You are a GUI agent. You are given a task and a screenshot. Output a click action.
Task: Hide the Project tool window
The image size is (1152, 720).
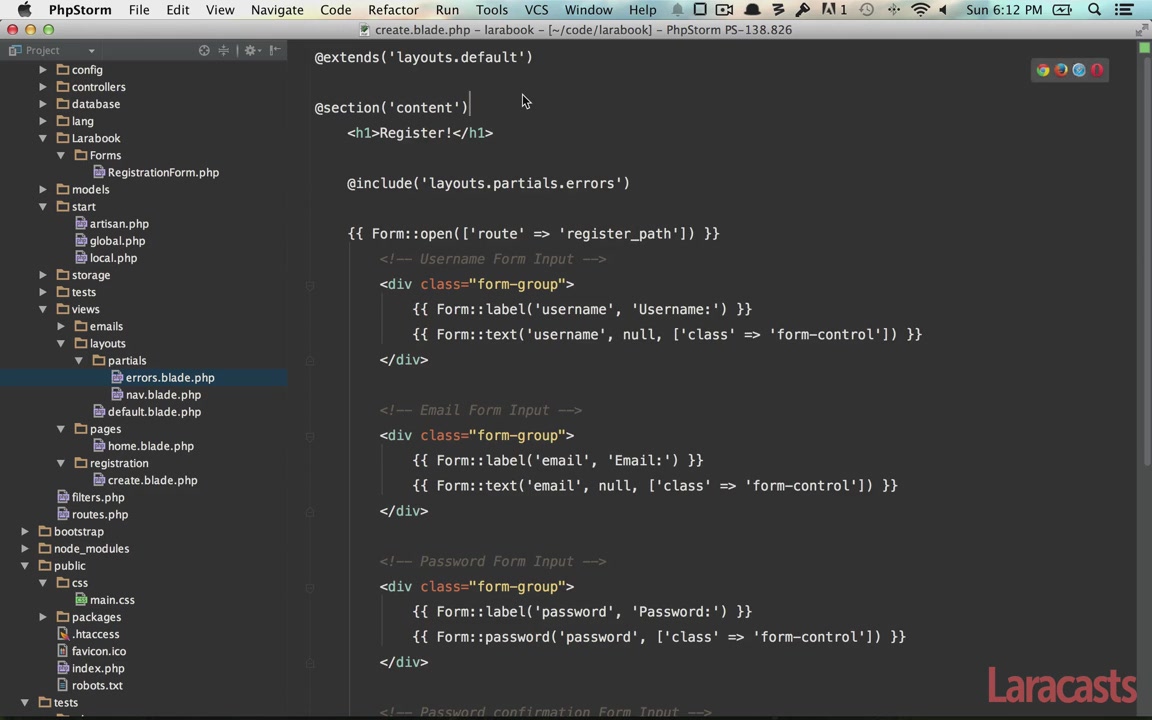(x=276, y=51)
